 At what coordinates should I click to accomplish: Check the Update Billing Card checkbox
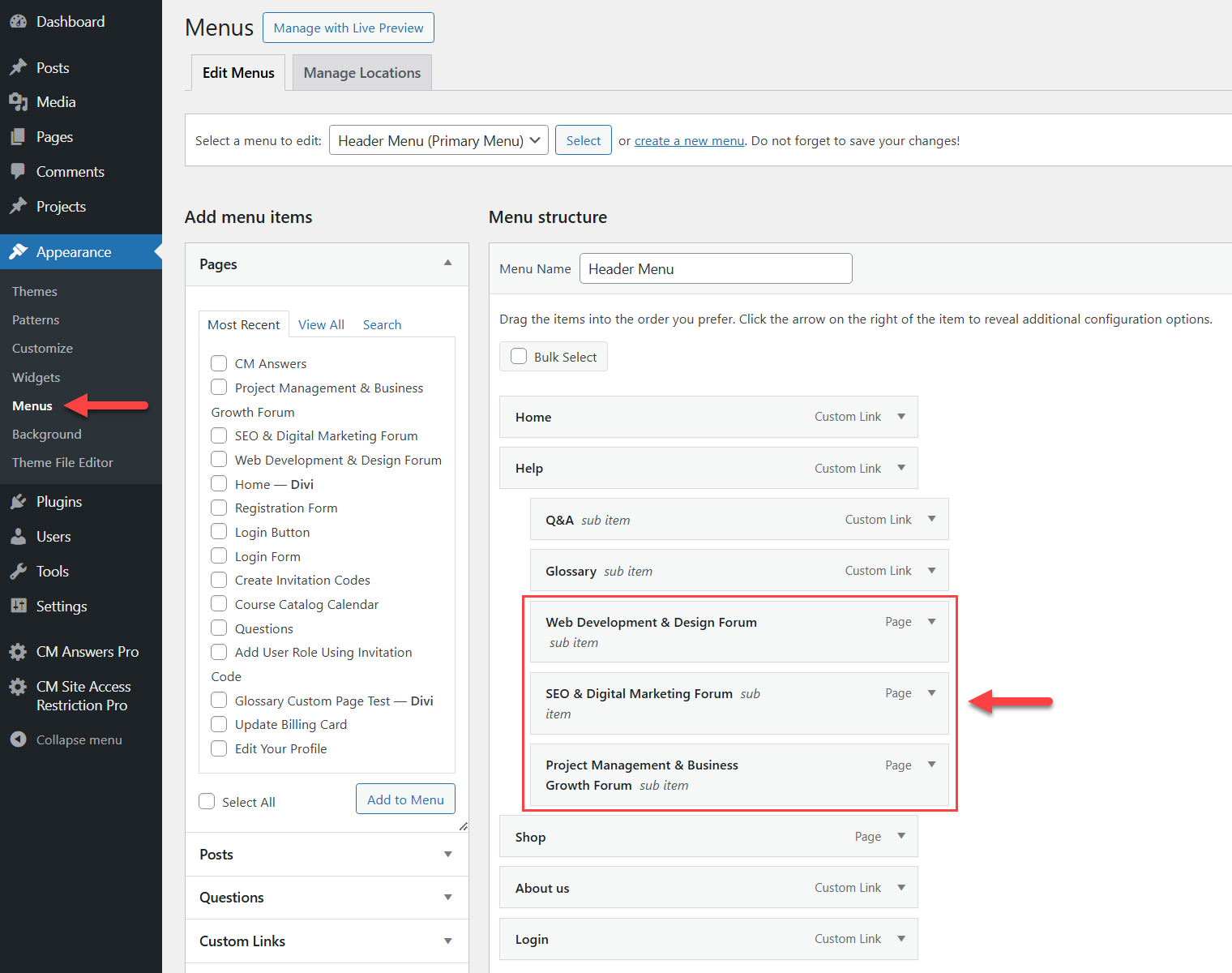click(219, 724)
